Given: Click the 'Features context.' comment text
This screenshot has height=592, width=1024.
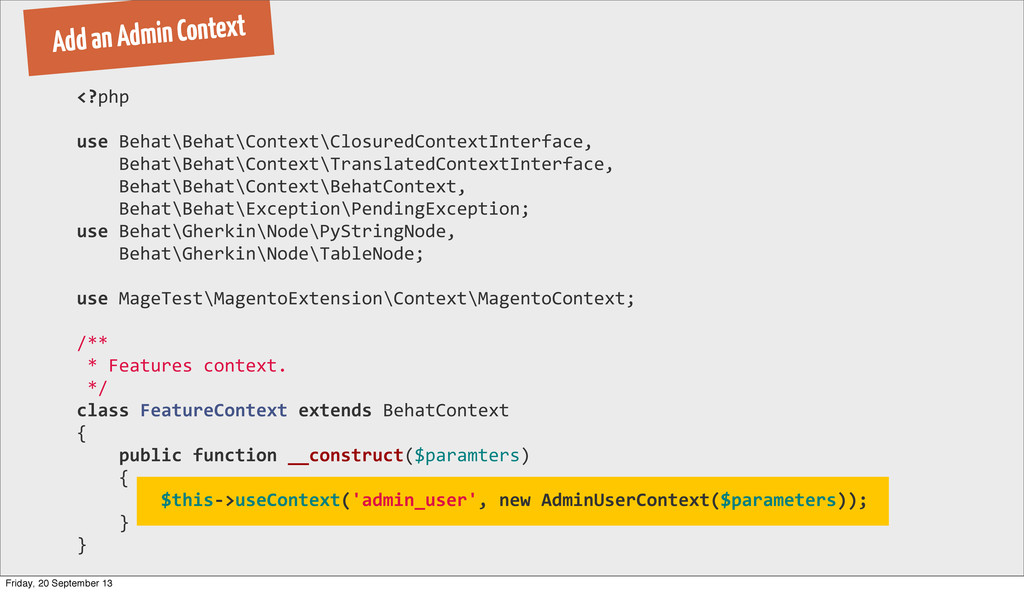Looking at the screenshot, I should [197, 366].
